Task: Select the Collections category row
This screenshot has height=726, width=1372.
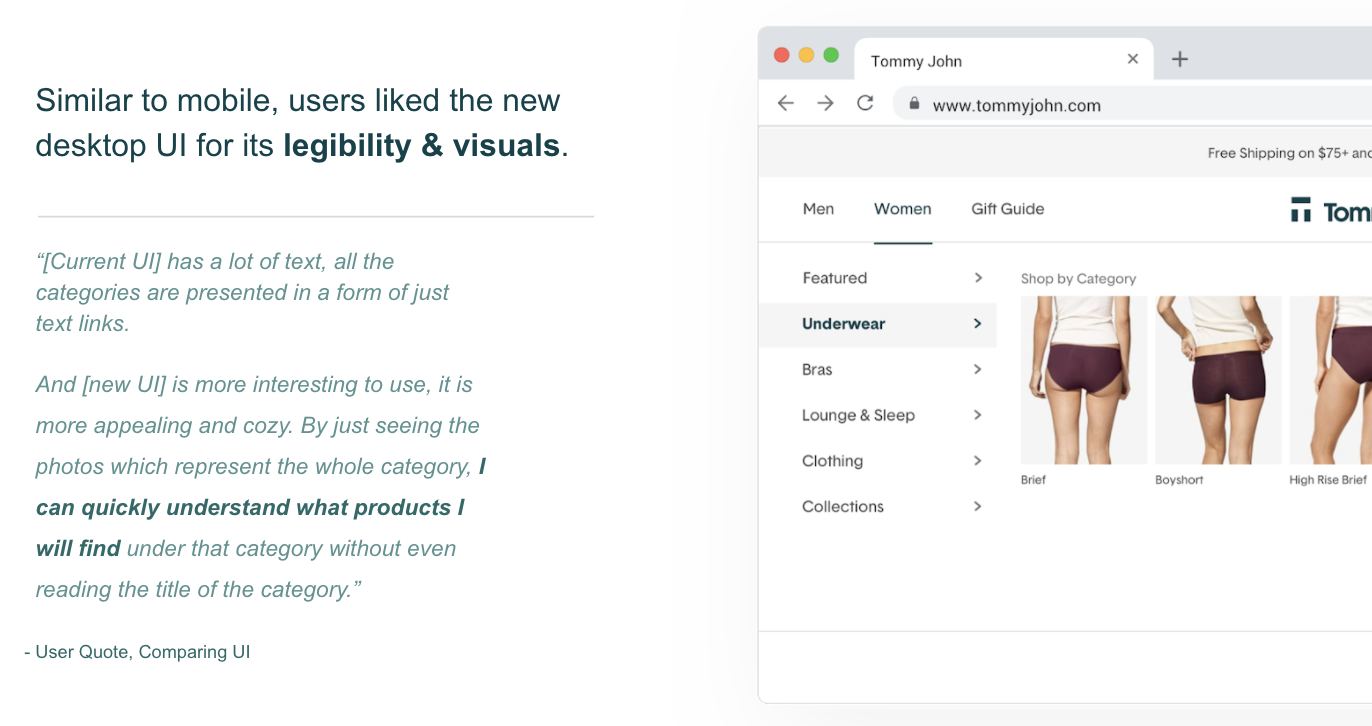Action: click(878, 507)
